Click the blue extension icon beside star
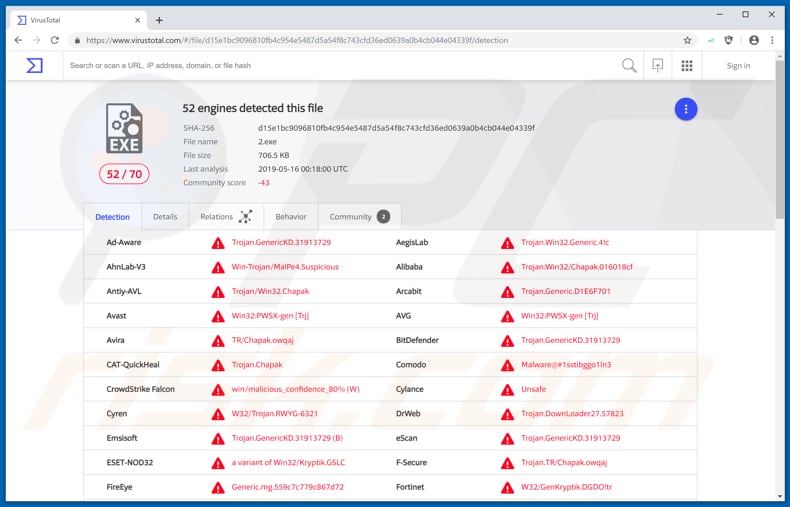Viewport: 790px width, 507px height. (x=710, y=40)
